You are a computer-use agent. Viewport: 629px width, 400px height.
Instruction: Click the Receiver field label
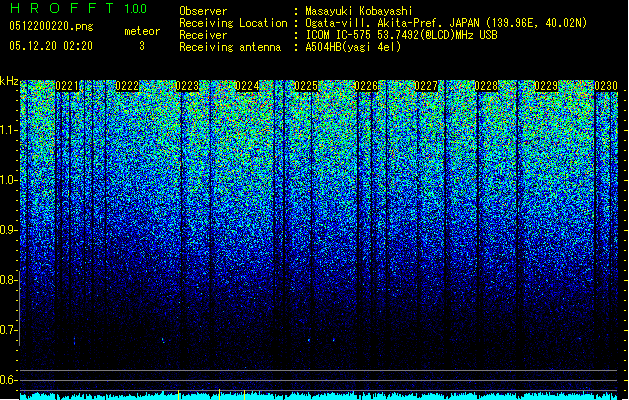pos(203,35)
